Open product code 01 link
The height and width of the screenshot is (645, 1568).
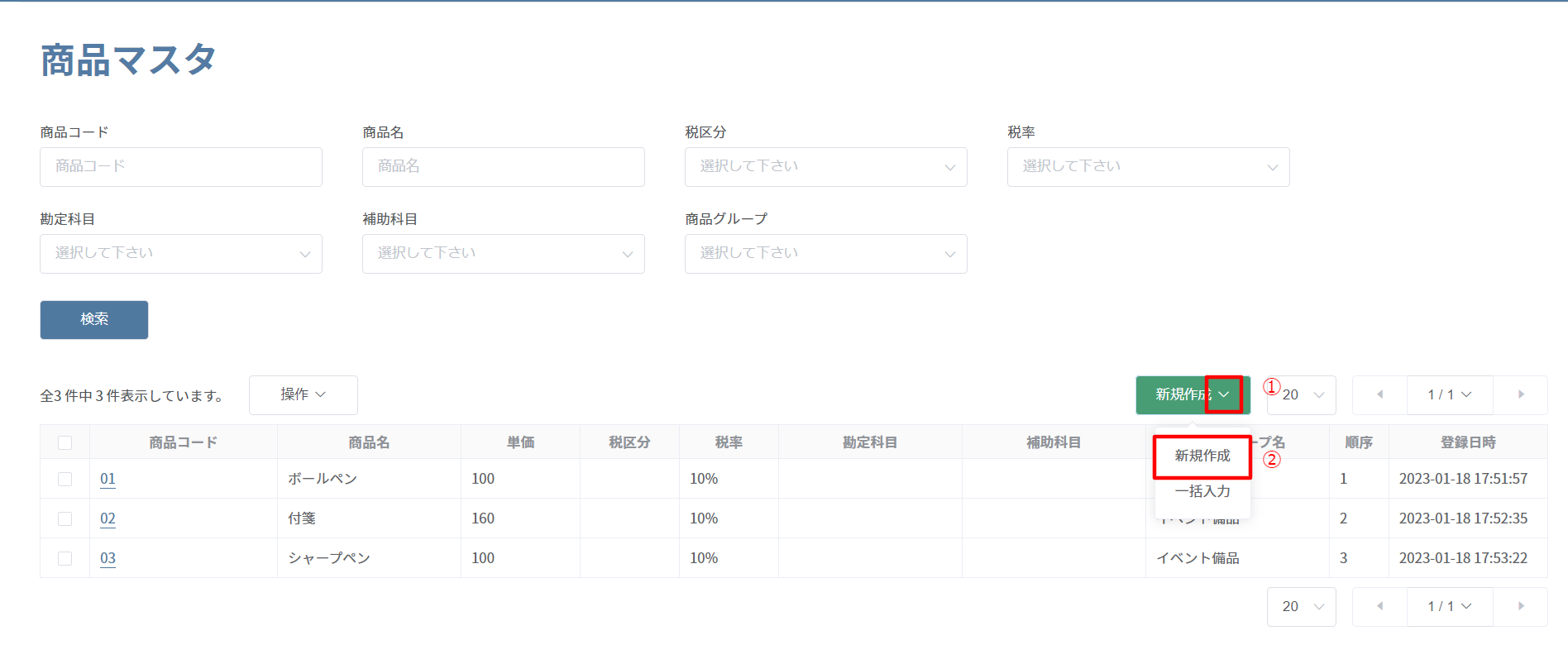(108, 479)
